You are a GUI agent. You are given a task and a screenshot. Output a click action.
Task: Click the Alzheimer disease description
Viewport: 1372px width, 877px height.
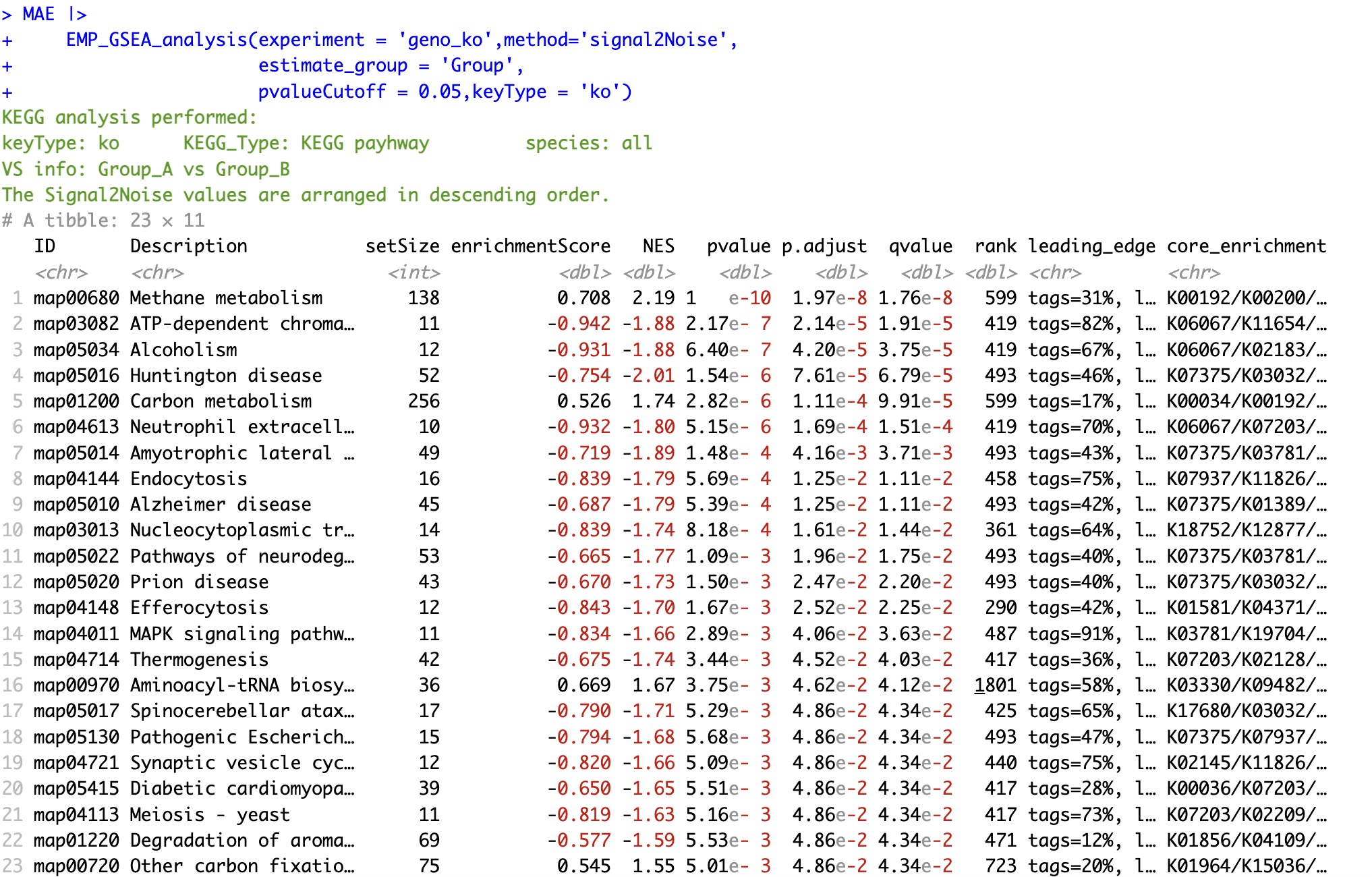[221, 504]
